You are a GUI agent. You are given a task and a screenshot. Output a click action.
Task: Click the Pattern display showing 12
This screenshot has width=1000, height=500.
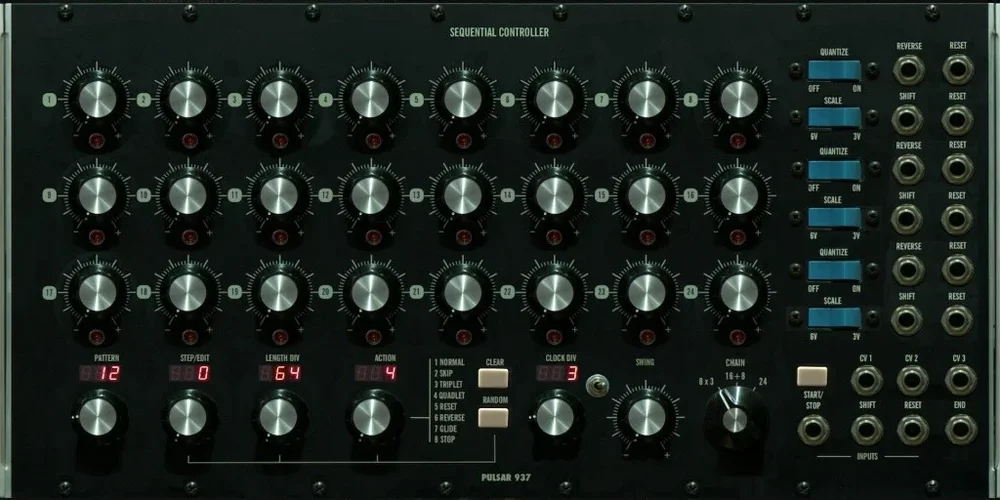[100, 373]
